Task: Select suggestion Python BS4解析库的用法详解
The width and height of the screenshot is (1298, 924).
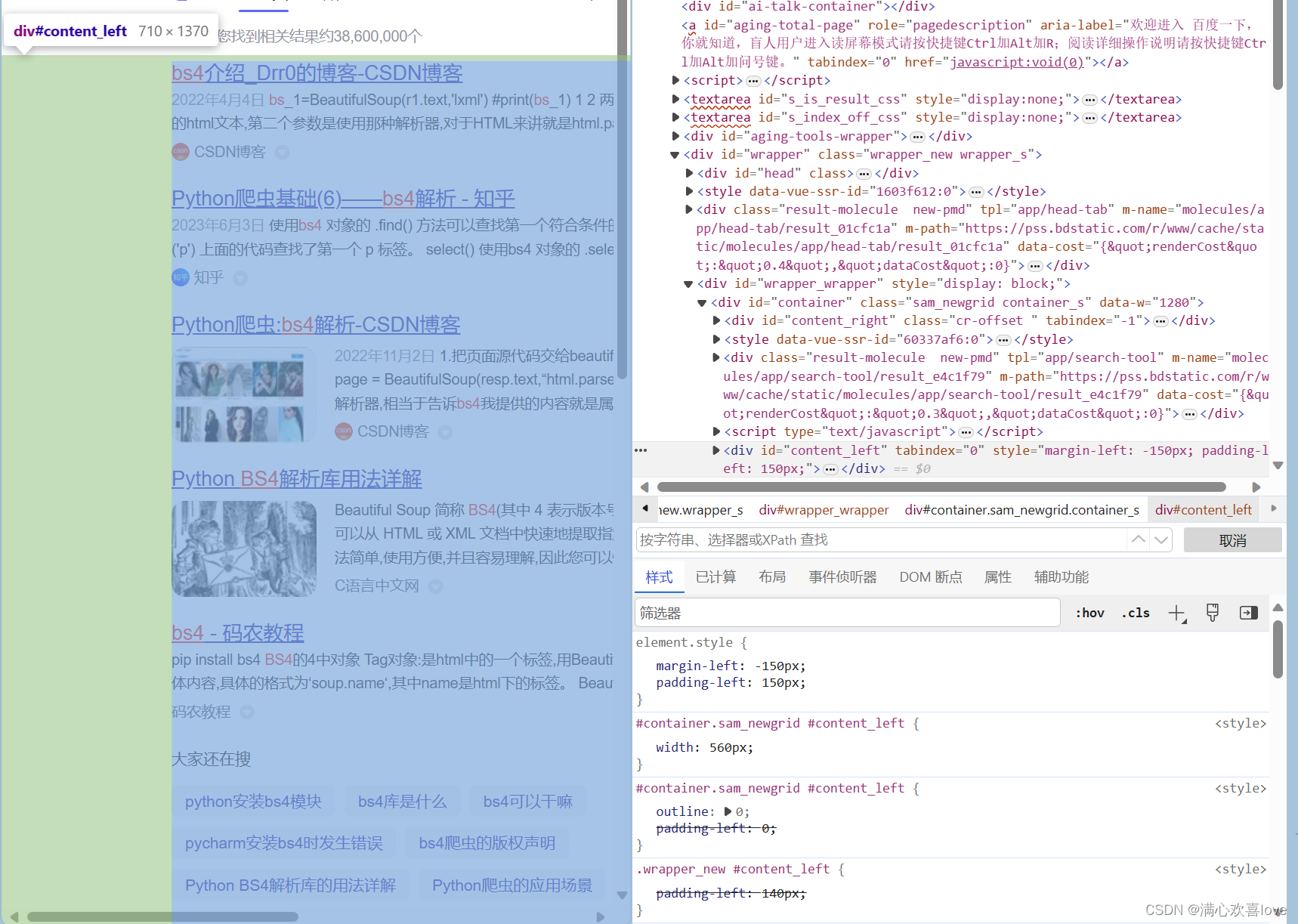Action: 290,885
